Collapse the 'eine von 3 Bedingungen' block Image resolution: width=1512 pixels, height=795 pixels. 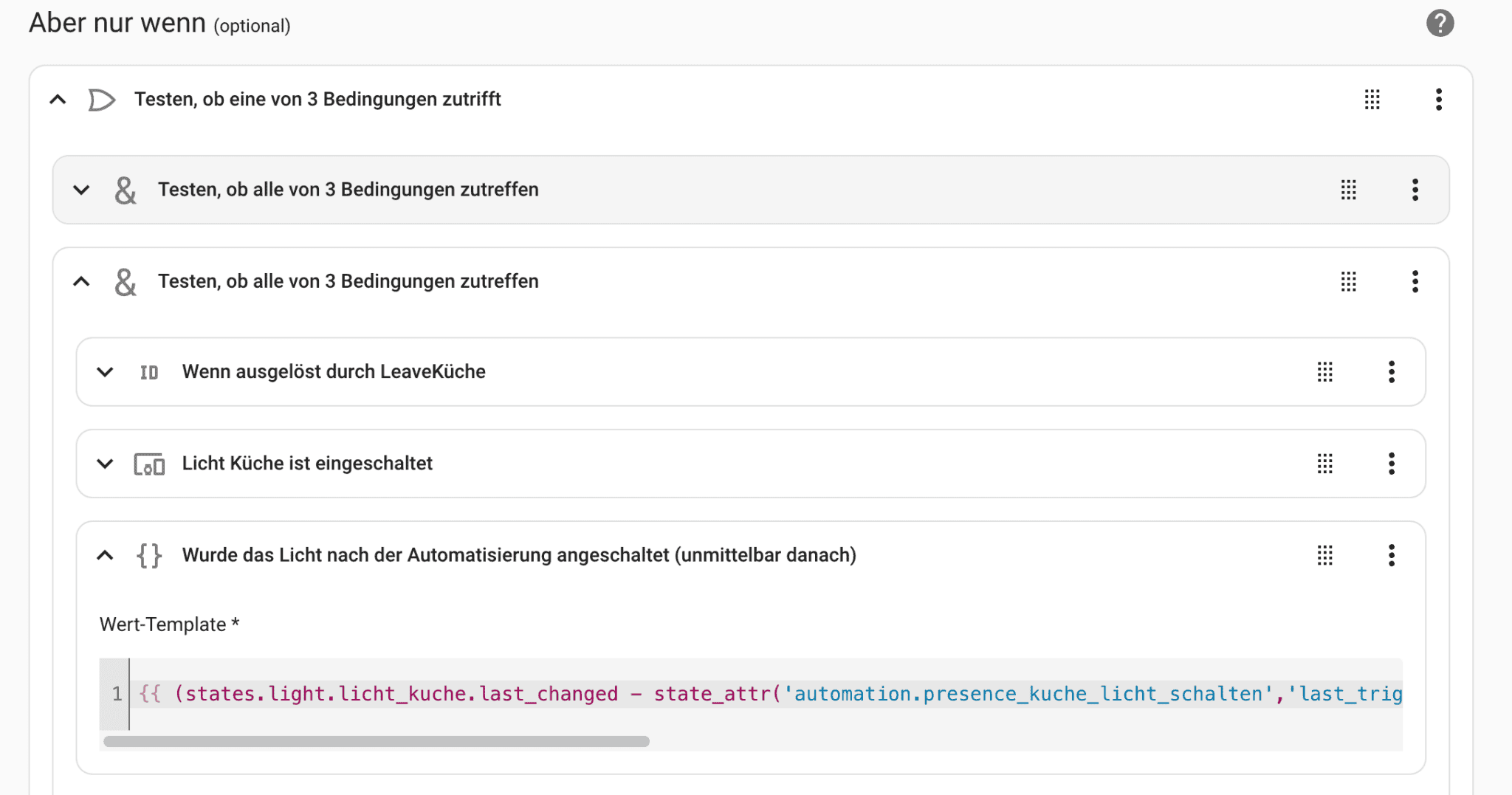click(x=58, y=99)
